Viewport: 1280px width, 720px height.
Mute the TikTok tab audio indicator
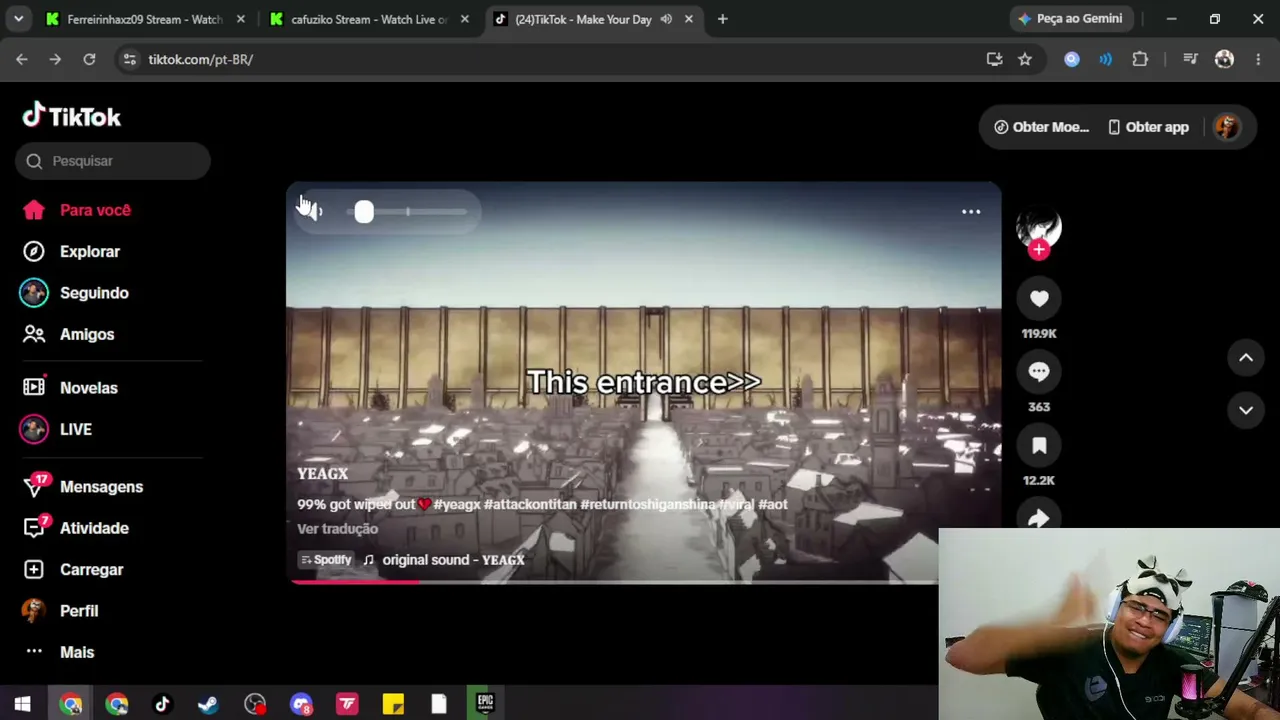pyautogui.click(x=666, y=19)
